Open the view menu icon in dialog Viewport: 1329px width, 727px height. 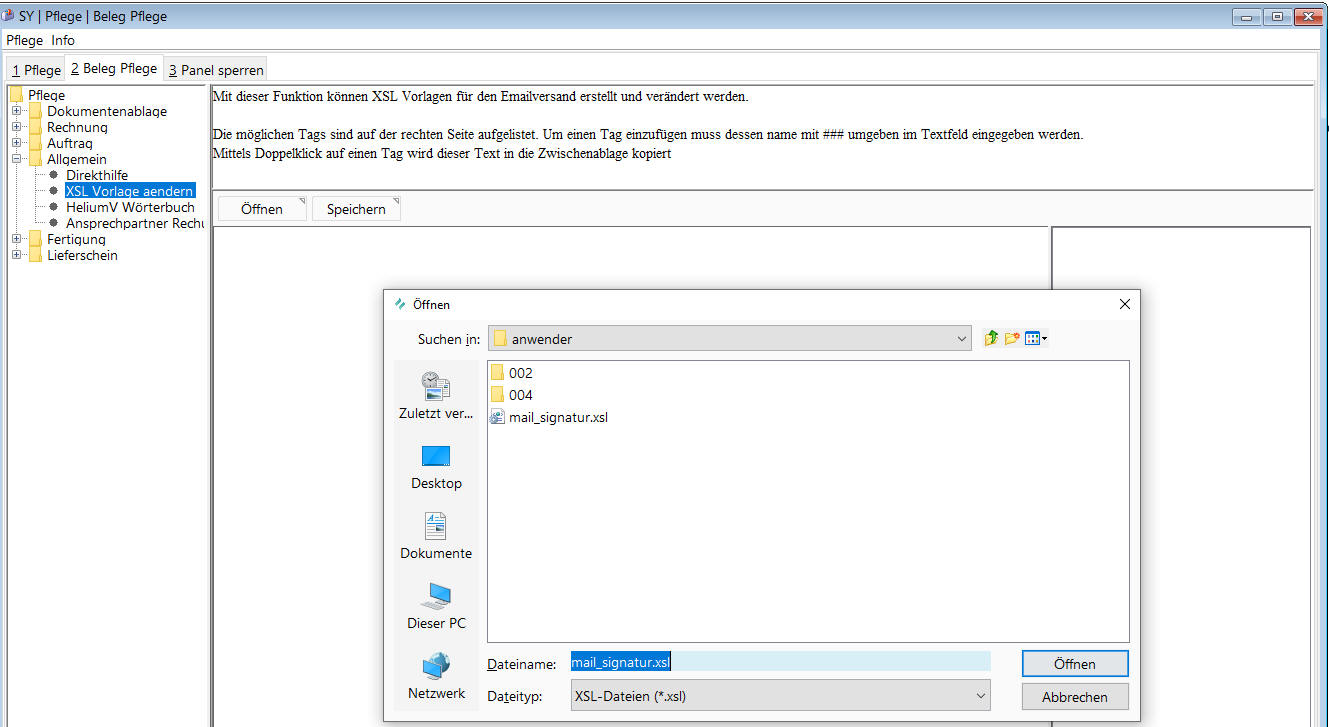pos(1036,339)
